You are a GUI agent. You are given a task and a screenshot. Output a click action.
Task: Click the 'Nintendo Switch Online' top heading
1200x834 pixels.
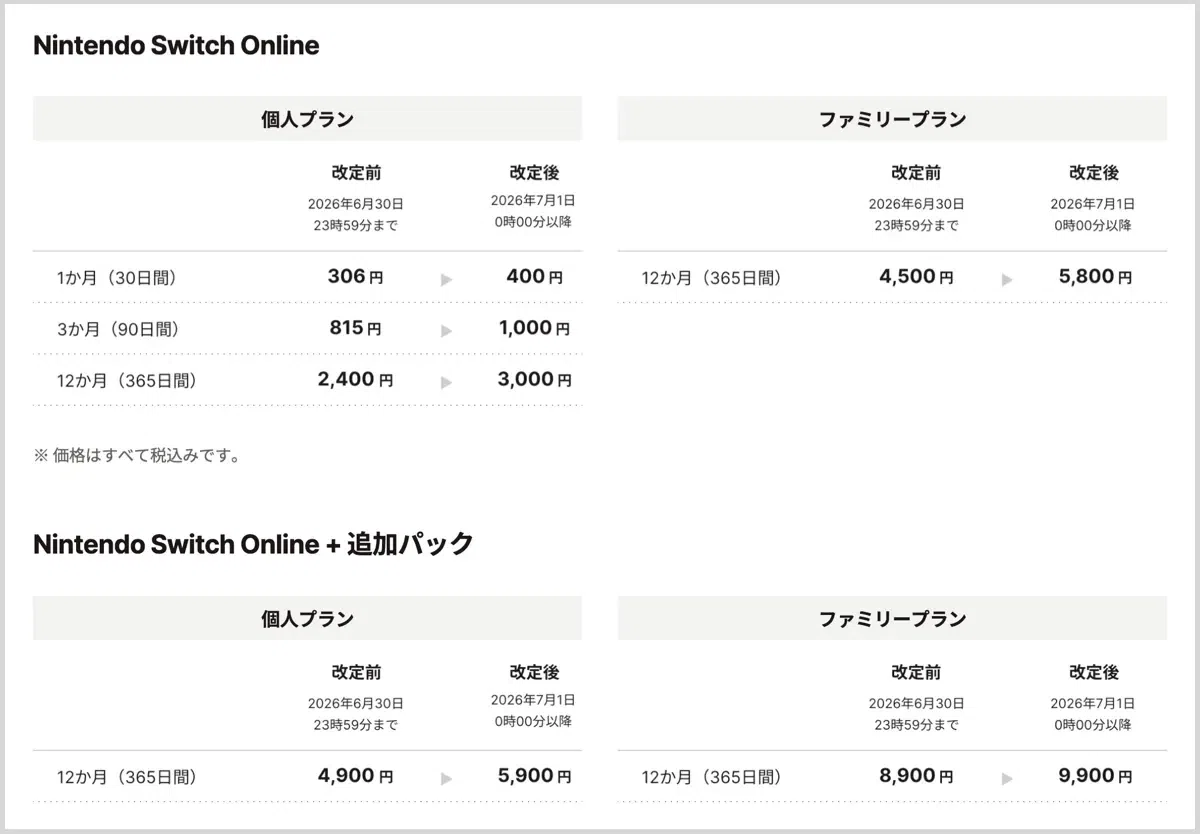[x=176, y=45]
